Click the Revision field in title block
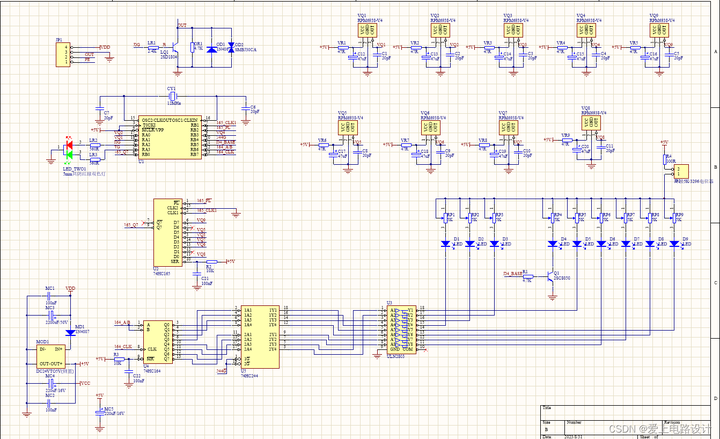This screenshot has width=720, height=439. click(686, 426)
